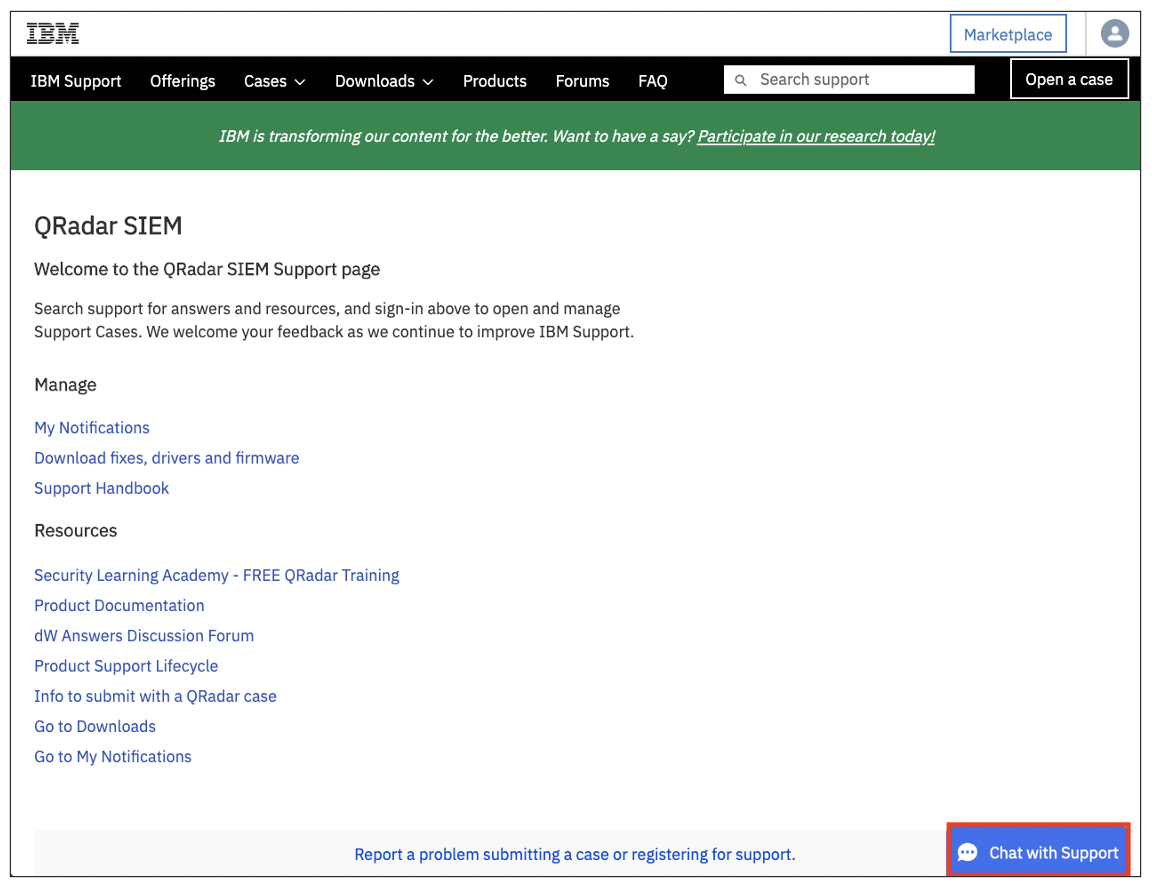This screenshot has height=888, width=1152.
Task: Click the Welcome to the QRadar SIEM Support page text
Action: coord(207,269)
